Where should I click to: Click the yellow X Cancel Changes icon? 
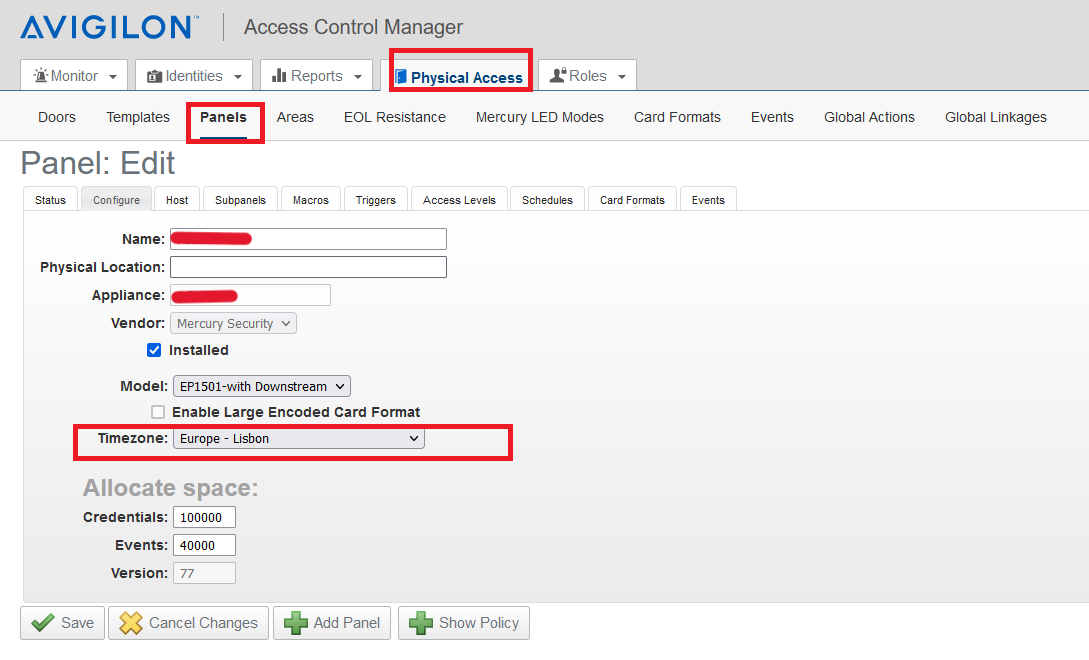[x=131, y=623]
